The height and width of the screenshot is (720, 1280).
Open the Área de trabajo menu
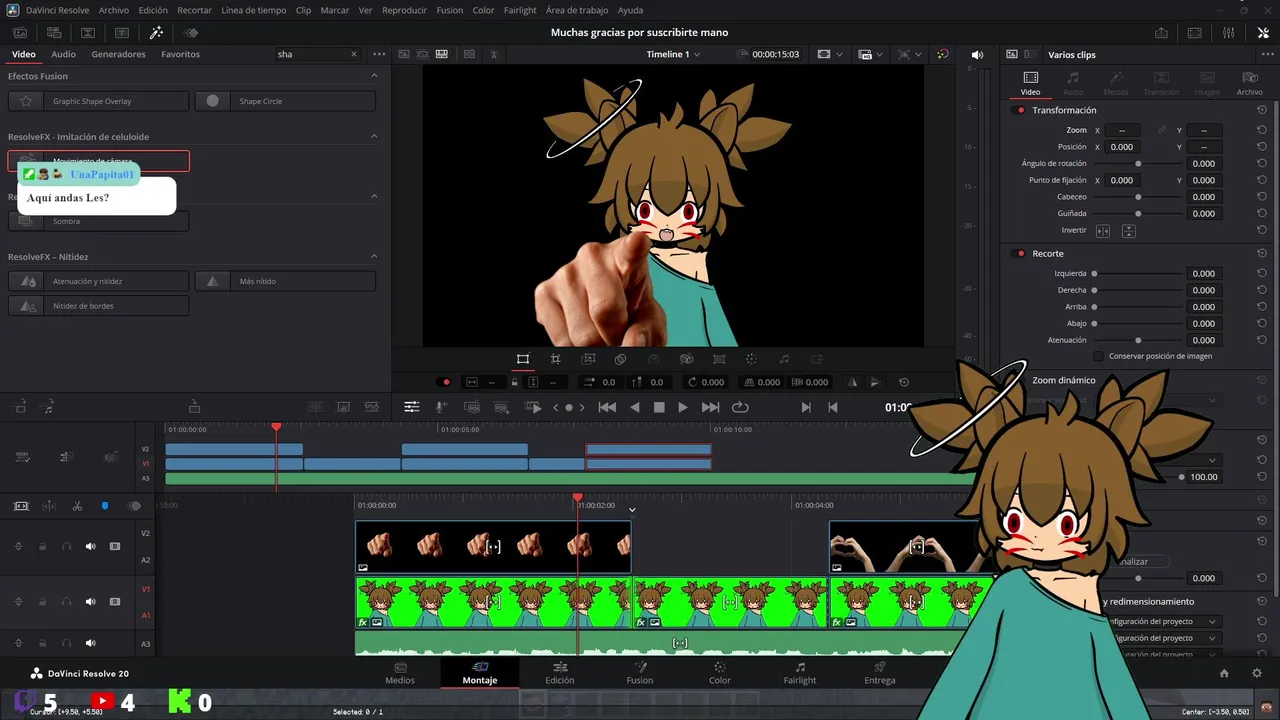pos(577,10)
